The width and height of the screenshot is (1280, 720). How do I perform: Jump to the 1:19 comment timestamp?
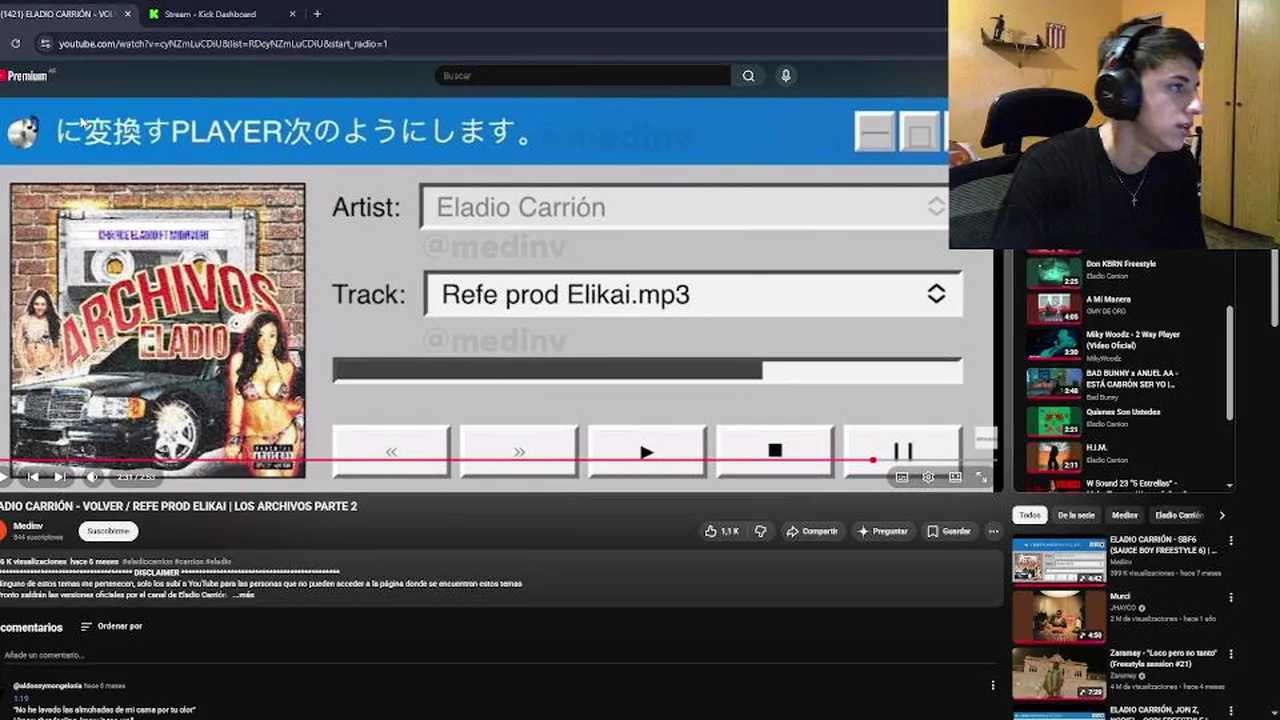point(21,699)
